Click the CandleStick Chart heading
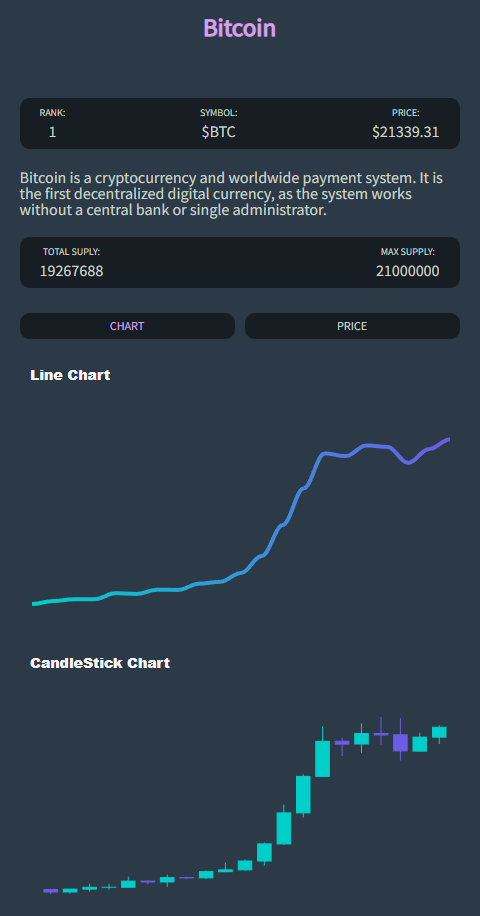 point(100,663)
